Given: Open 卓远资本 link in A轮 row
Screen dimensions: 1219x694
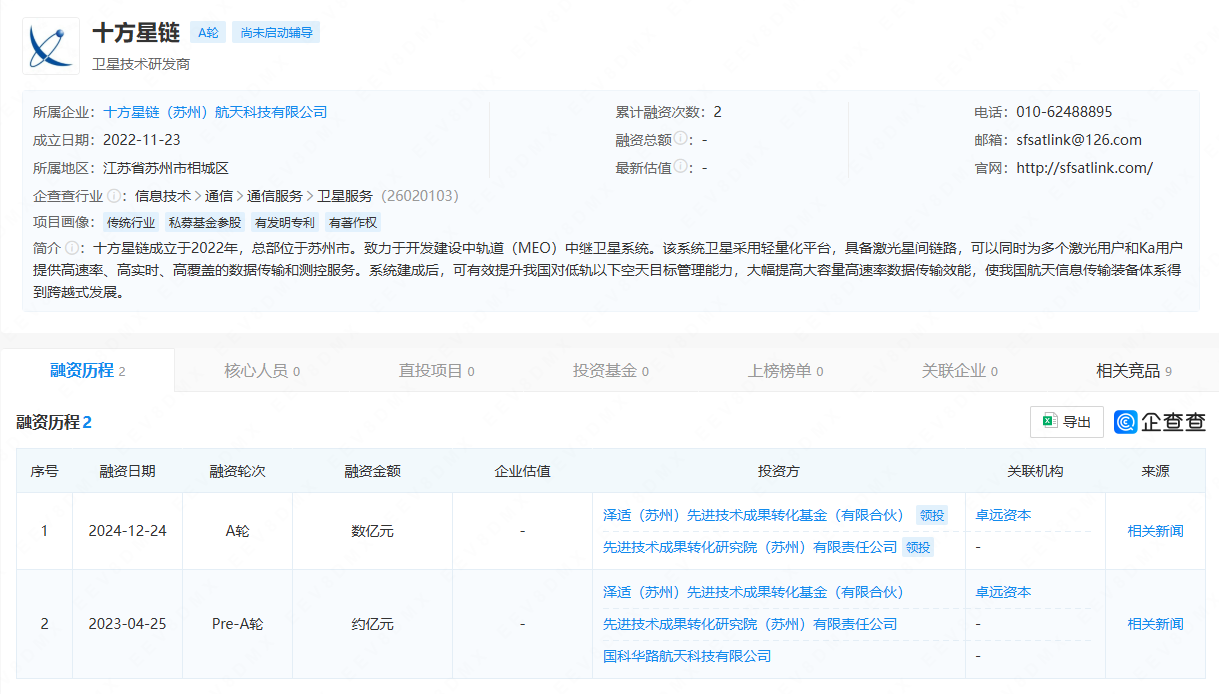Looking at the screenshot, I should pos(1003,515).
